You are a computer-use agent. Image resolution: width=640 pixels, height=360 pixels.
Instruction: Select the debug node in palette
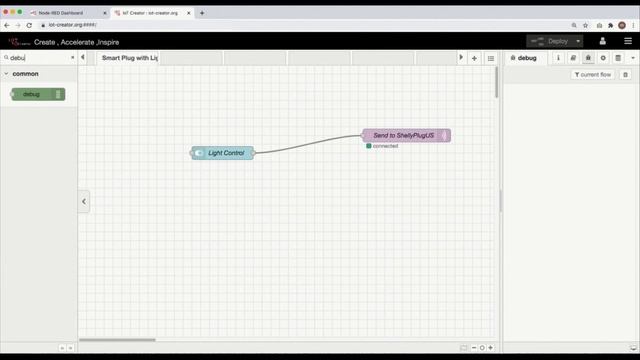tap(38, 94)
